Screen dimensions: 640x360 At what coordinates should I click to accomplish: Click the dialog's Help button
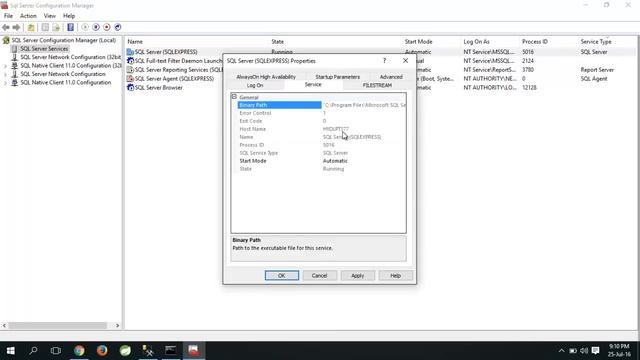click(396, 276)
